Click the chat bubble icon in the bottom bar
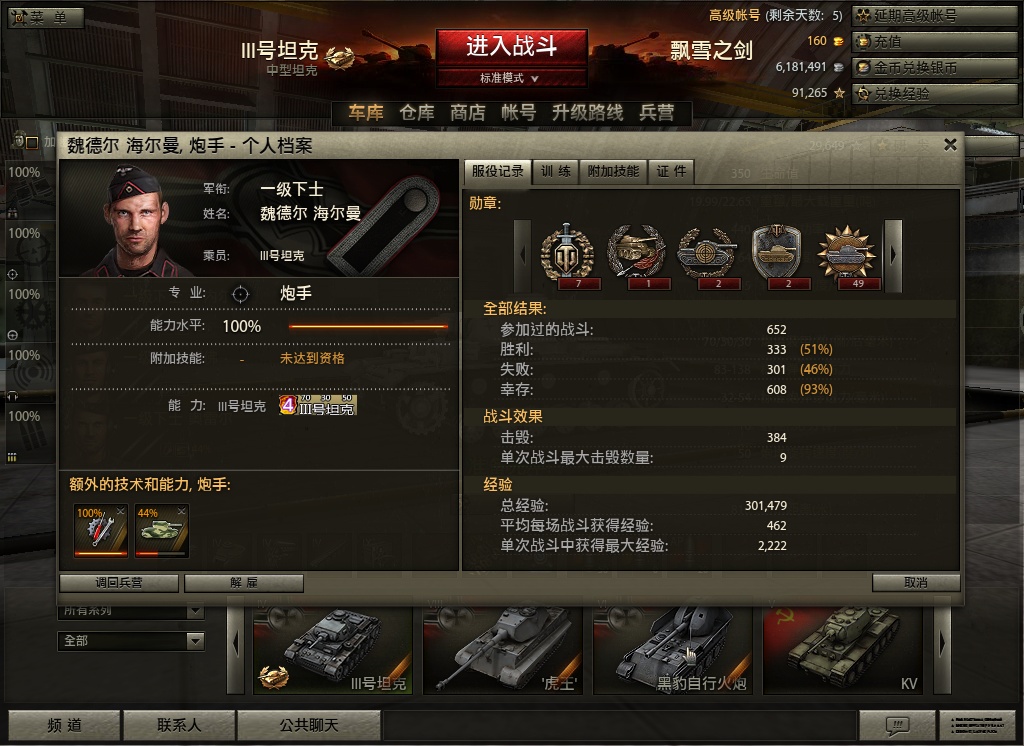Image resolution: width=1024 pixels, height=746 pixels. (x=897, y=724)
